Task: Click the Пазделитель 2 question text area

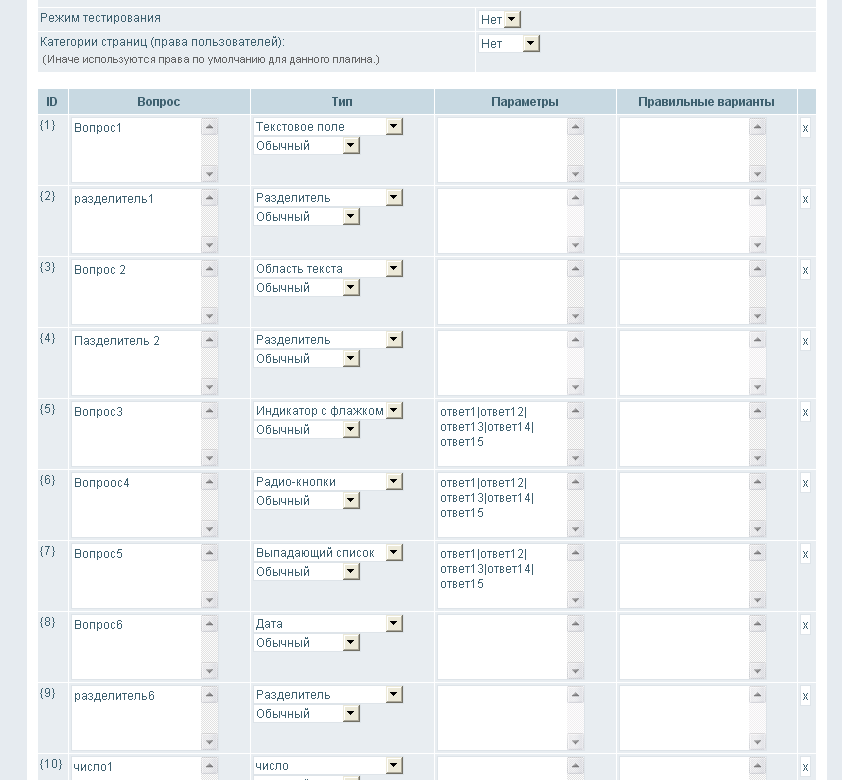Action: pyautogui.click(x=136, y=363)
